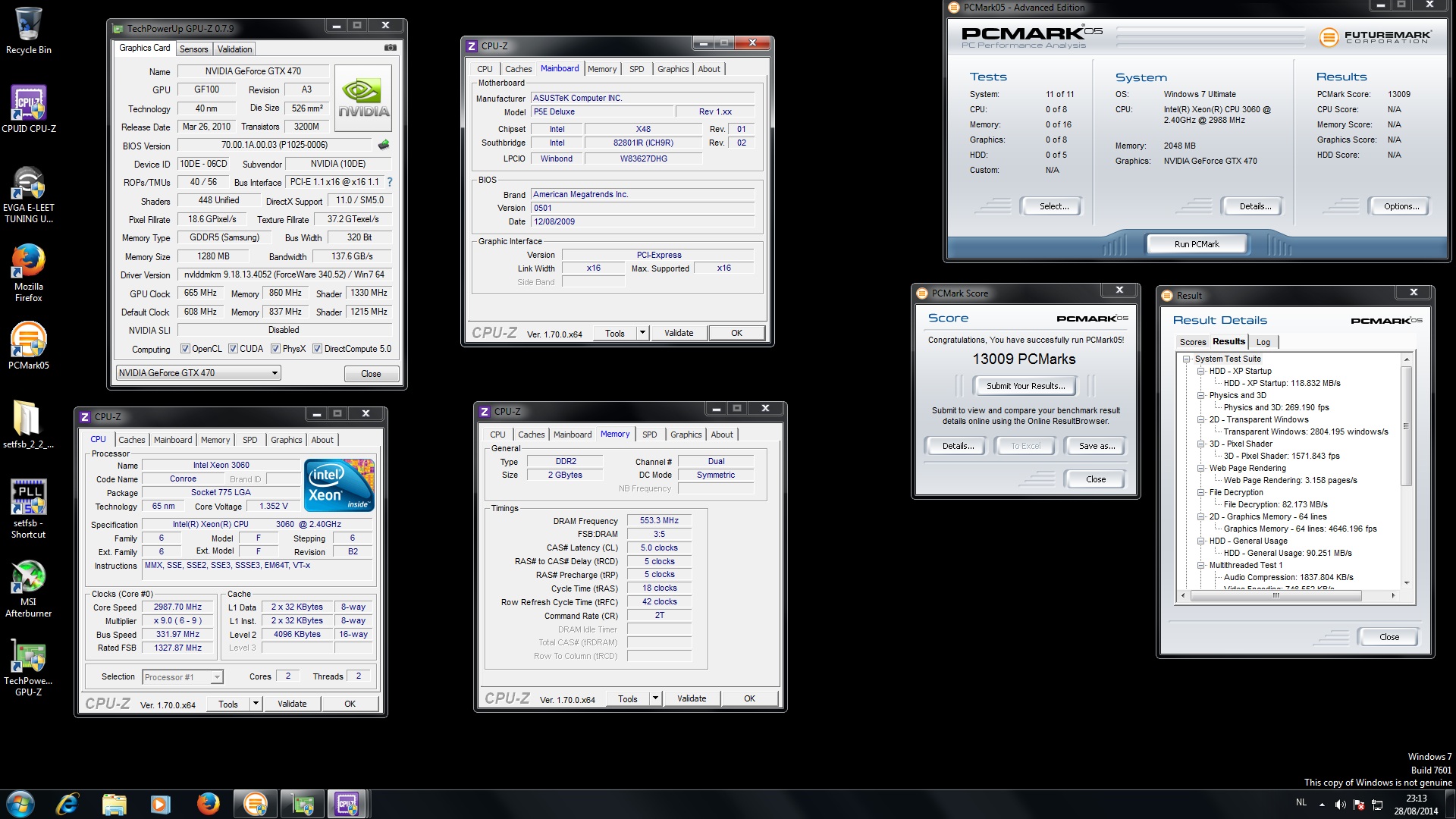Image resolution: width=1456 pixels, height=819 pixels.
Task: Click the volume speaker tray icon
Action: [x=1341, y=805]
